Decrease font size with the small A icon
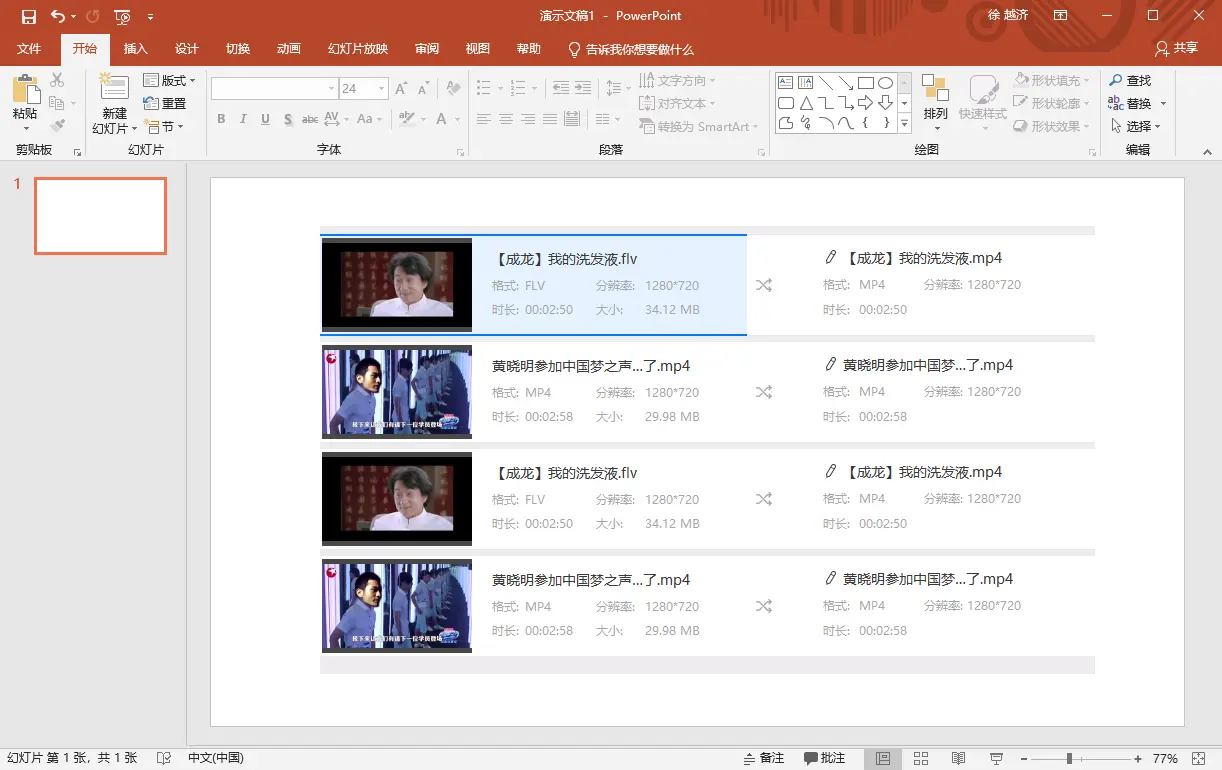1222x770 pixels. tap(423, 89)
